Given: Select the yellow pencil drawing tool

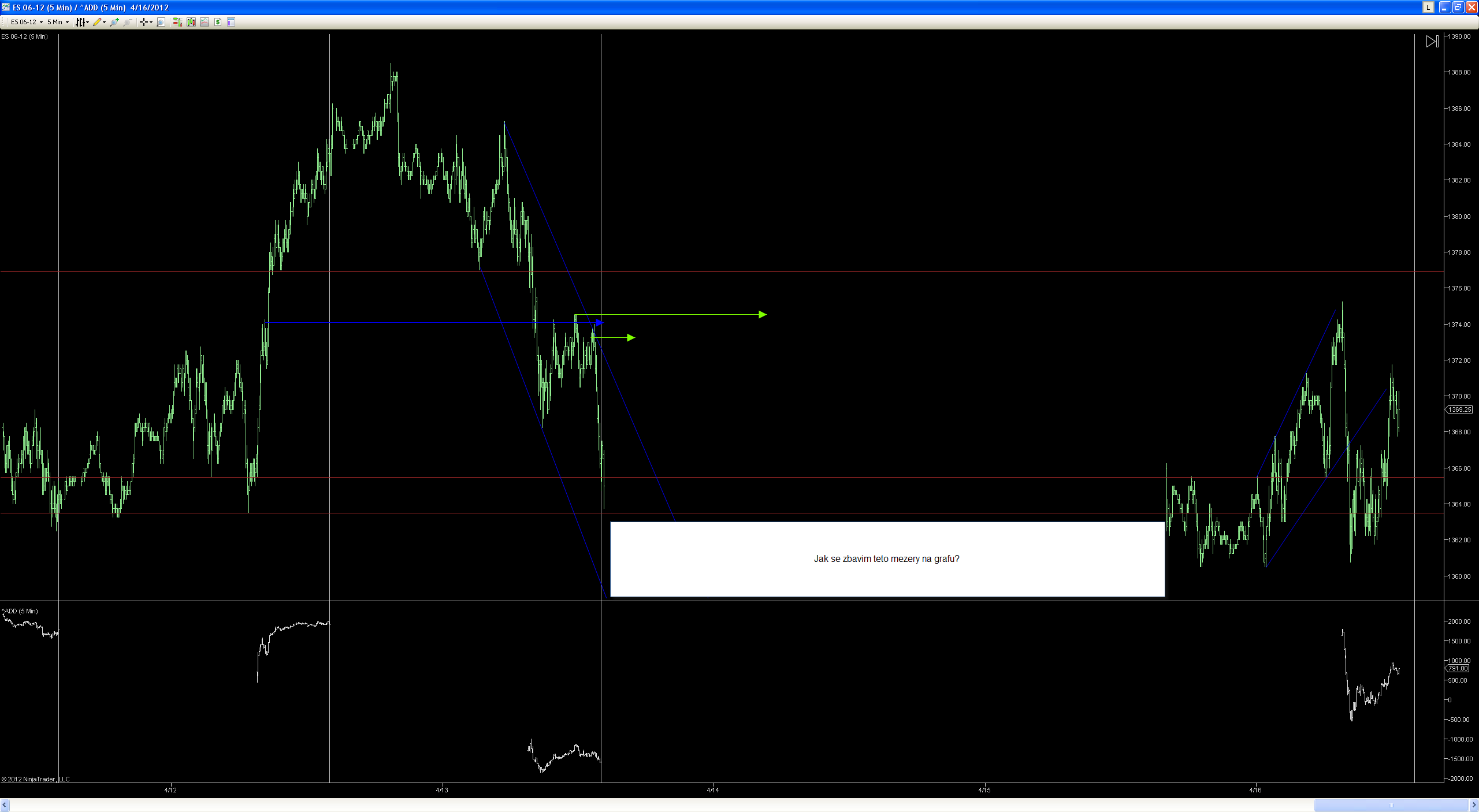Looking at the screenshot, I should pyautogui.click(x=96, y=22).
